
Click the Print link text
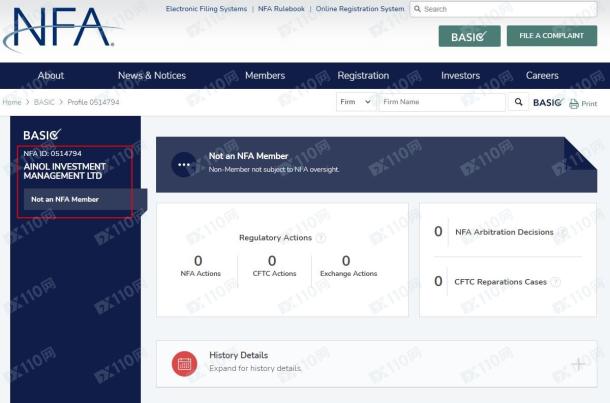589,104
